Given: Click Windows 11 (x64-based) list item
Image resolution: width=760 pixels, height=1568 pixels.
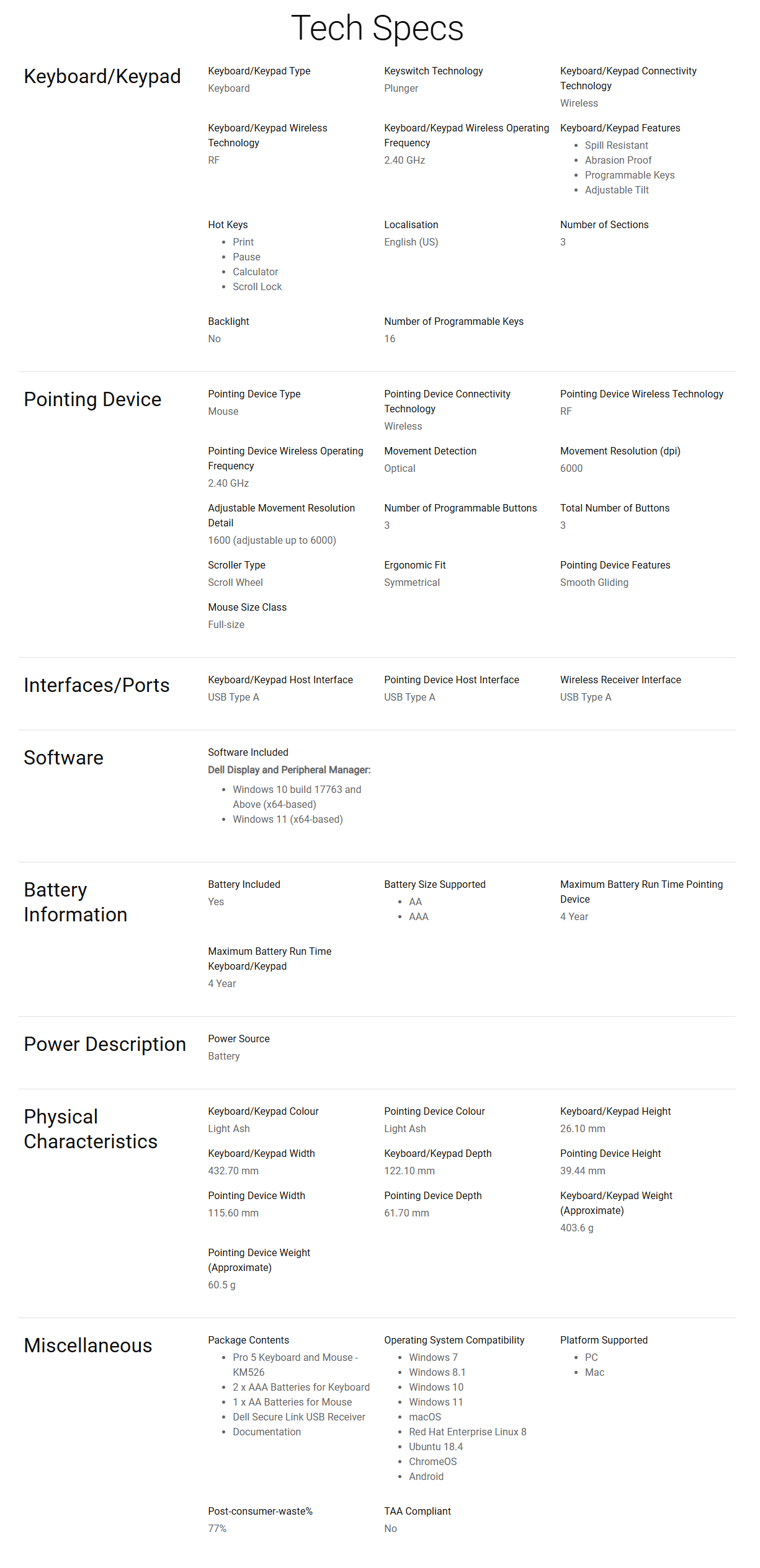Looking at the screenshot, I should (x=288, y=820).
